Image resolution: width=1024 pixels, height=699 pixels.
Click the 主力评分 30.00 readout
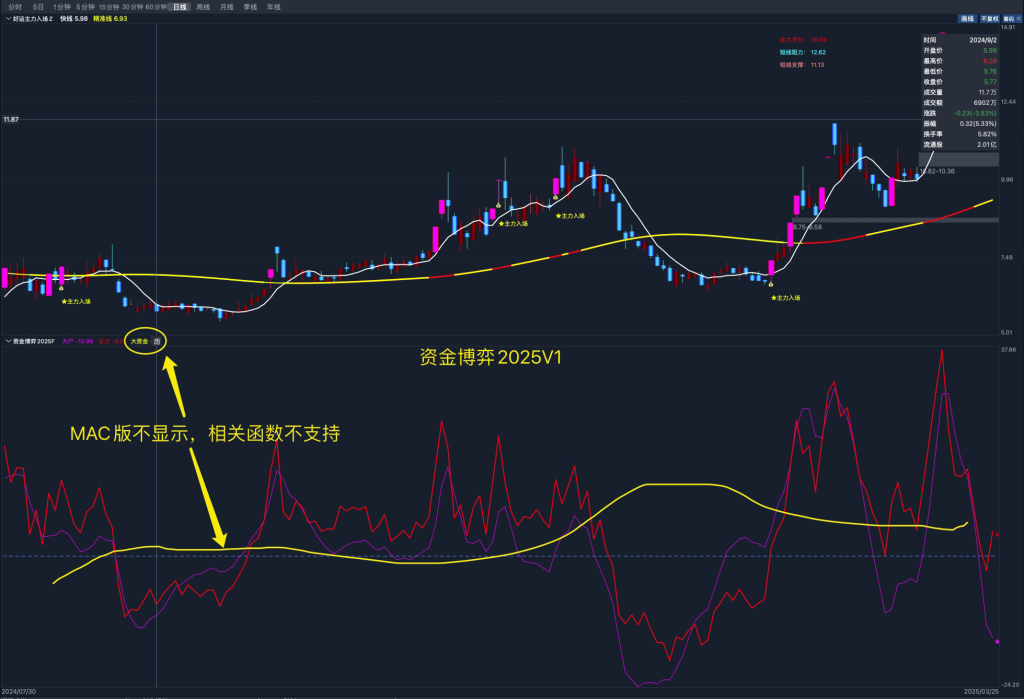pyautogui.click(x=803, y=40)
